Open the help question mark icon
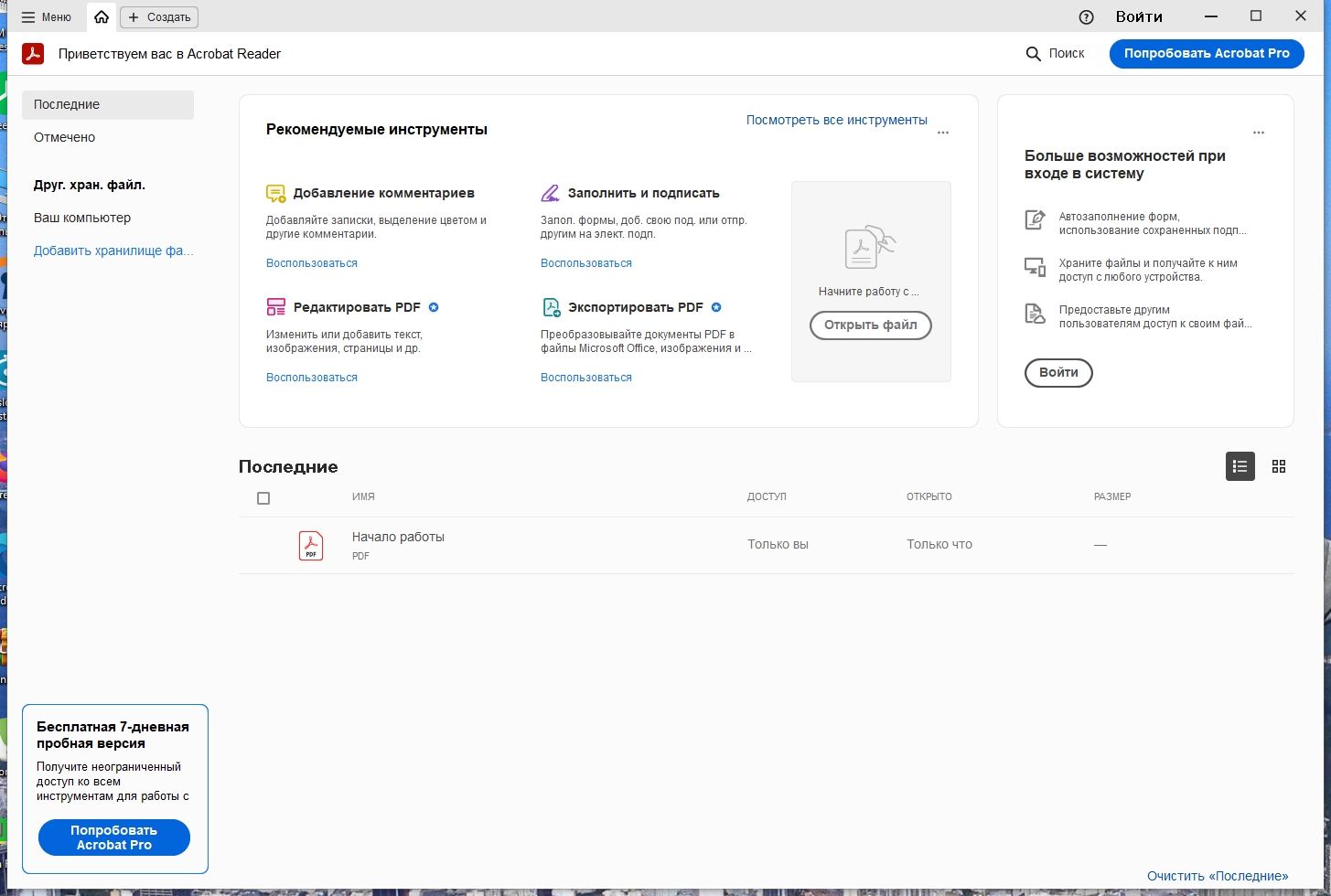 coord(1086,16)
